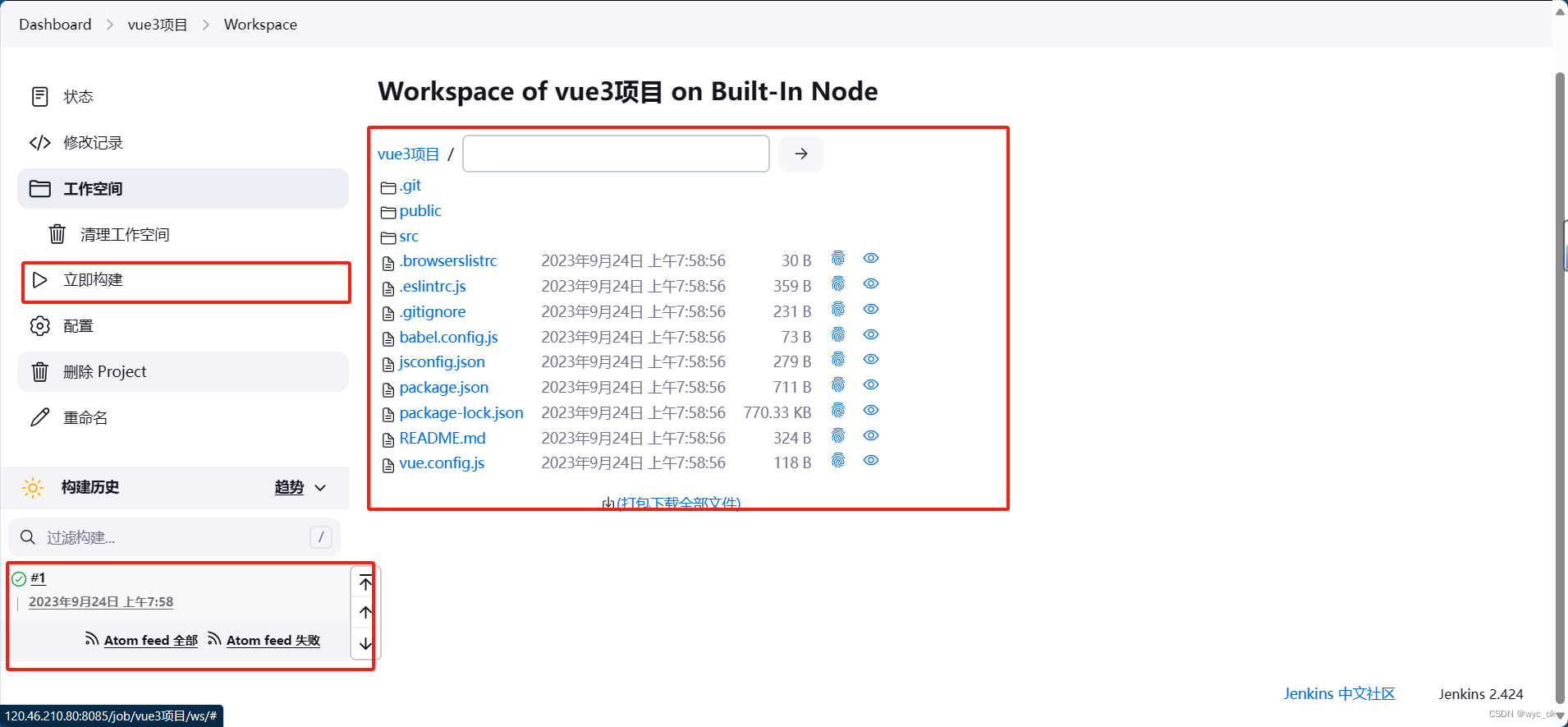Select the 工作空间 sidebar item
The image size is (1568, 727).
pyautogui.click(x=182, y=189)
